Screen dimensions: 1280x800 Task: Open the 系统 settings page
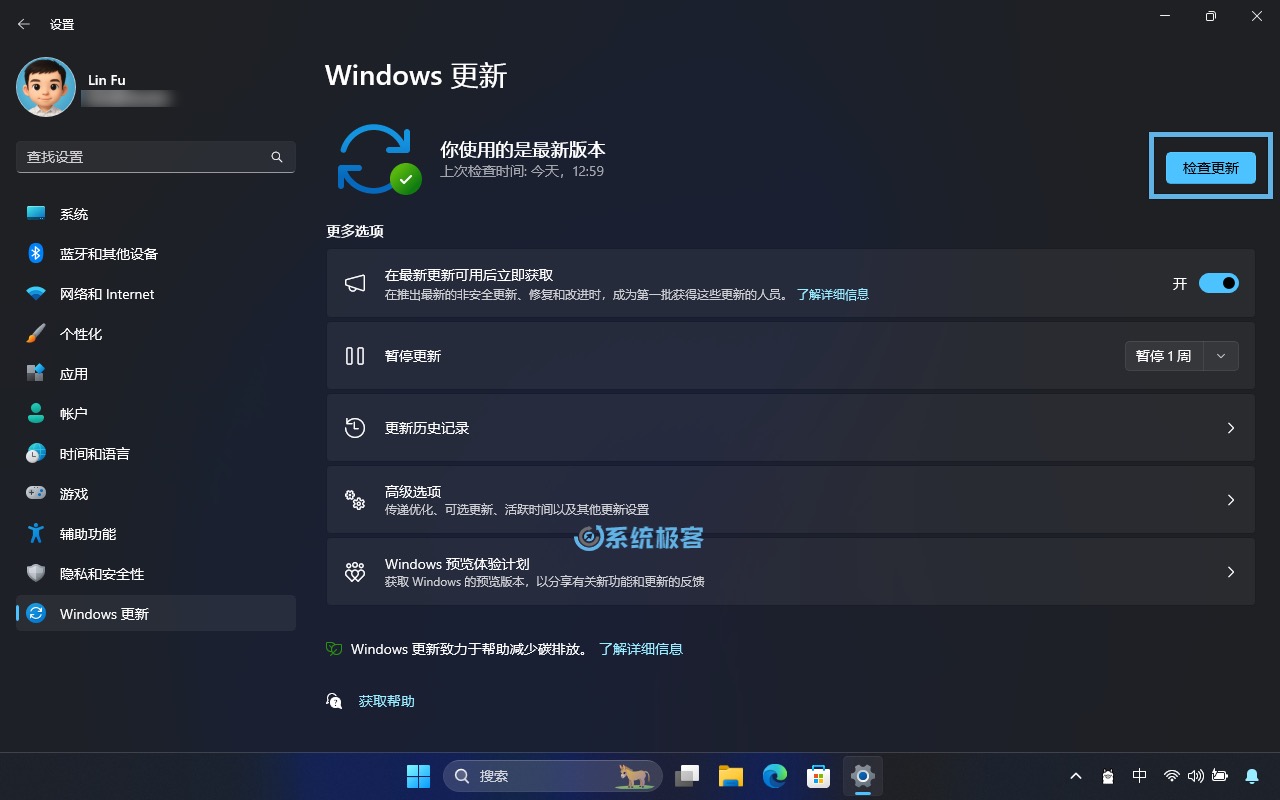point(156,214)
